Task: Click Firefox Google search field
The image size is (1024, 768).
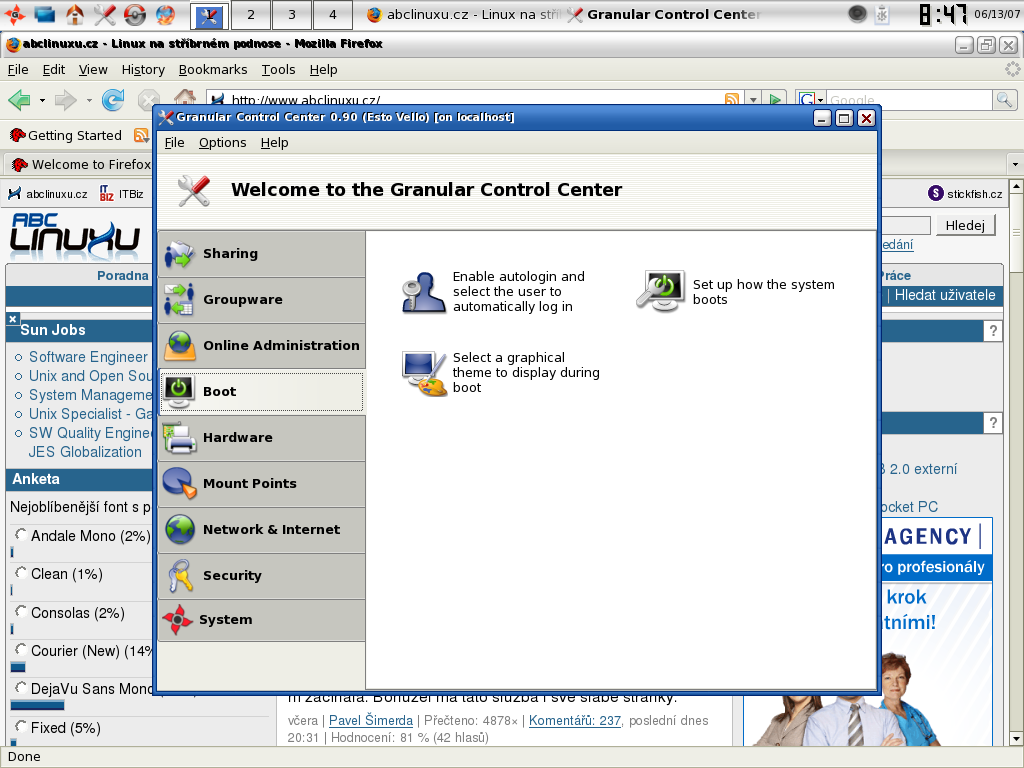Action: click(x=909, y=100)
